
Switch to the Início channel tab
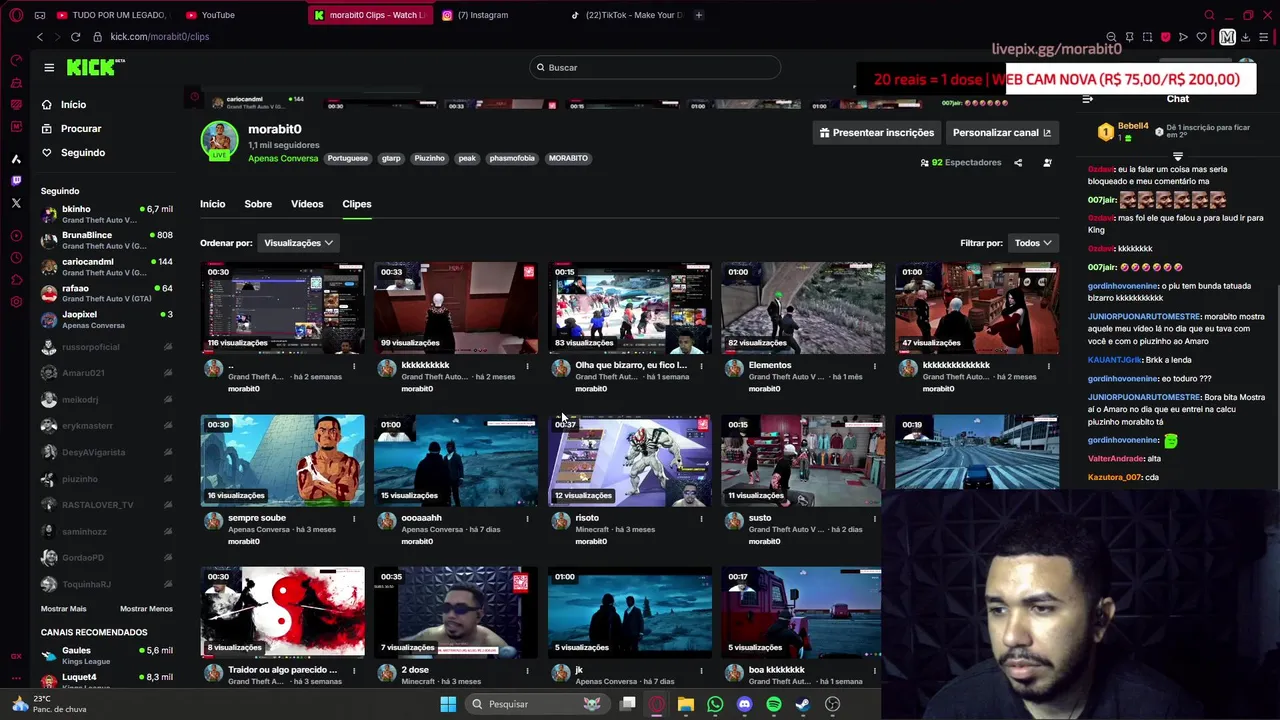click(212, 204)
